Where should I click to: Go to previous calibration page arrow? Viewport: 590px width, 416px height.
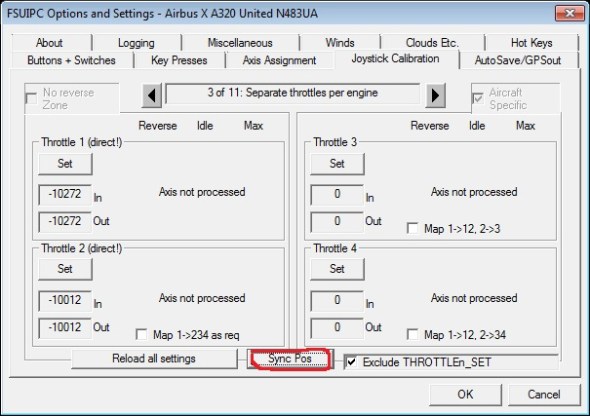[152, 96]
